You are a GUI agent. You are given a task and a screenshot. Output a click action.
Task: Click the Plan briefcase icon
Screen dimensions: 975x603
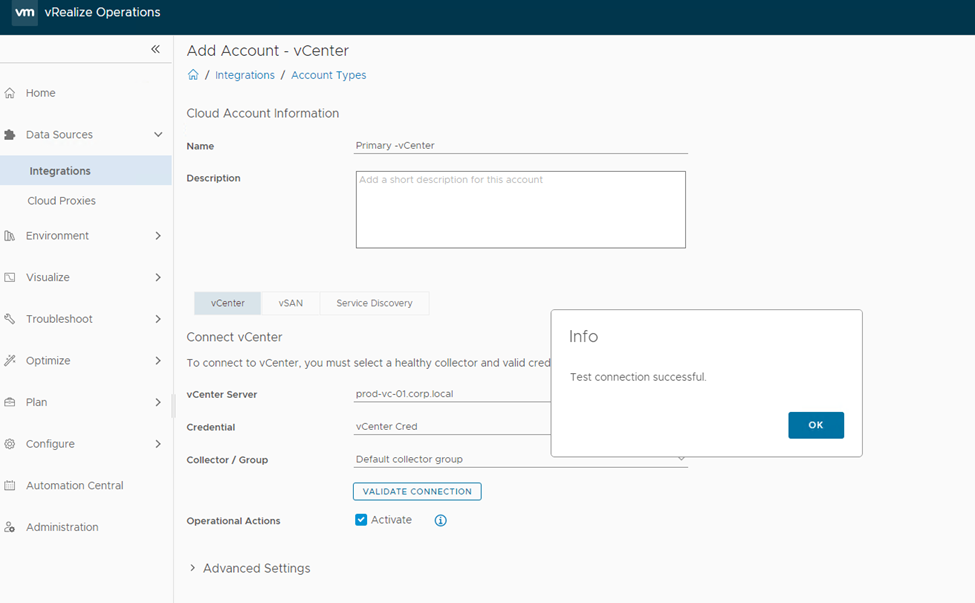[x=10, y=402]
